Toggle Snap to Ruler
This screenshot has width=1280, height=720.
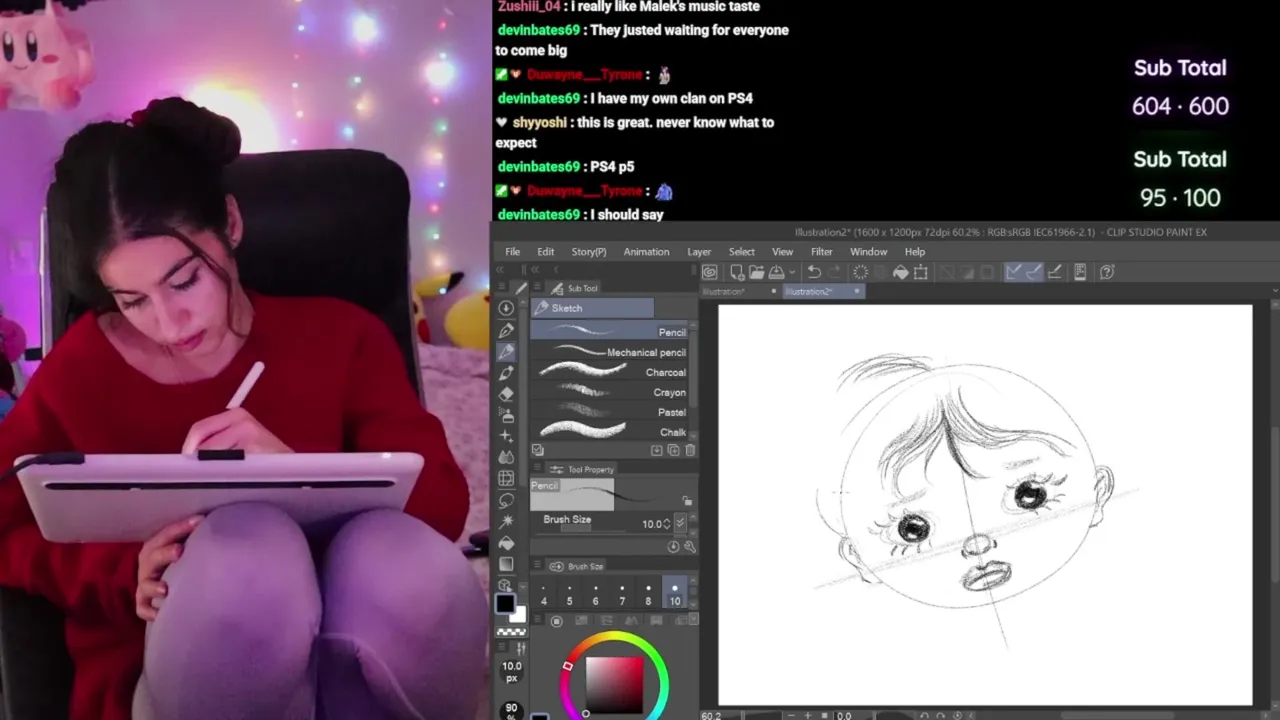pos(1012,272)
